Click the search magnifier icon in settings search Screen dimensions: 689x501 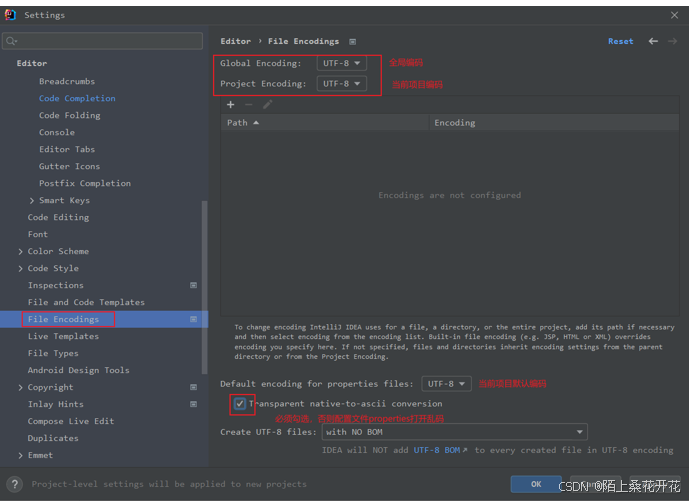11,41
